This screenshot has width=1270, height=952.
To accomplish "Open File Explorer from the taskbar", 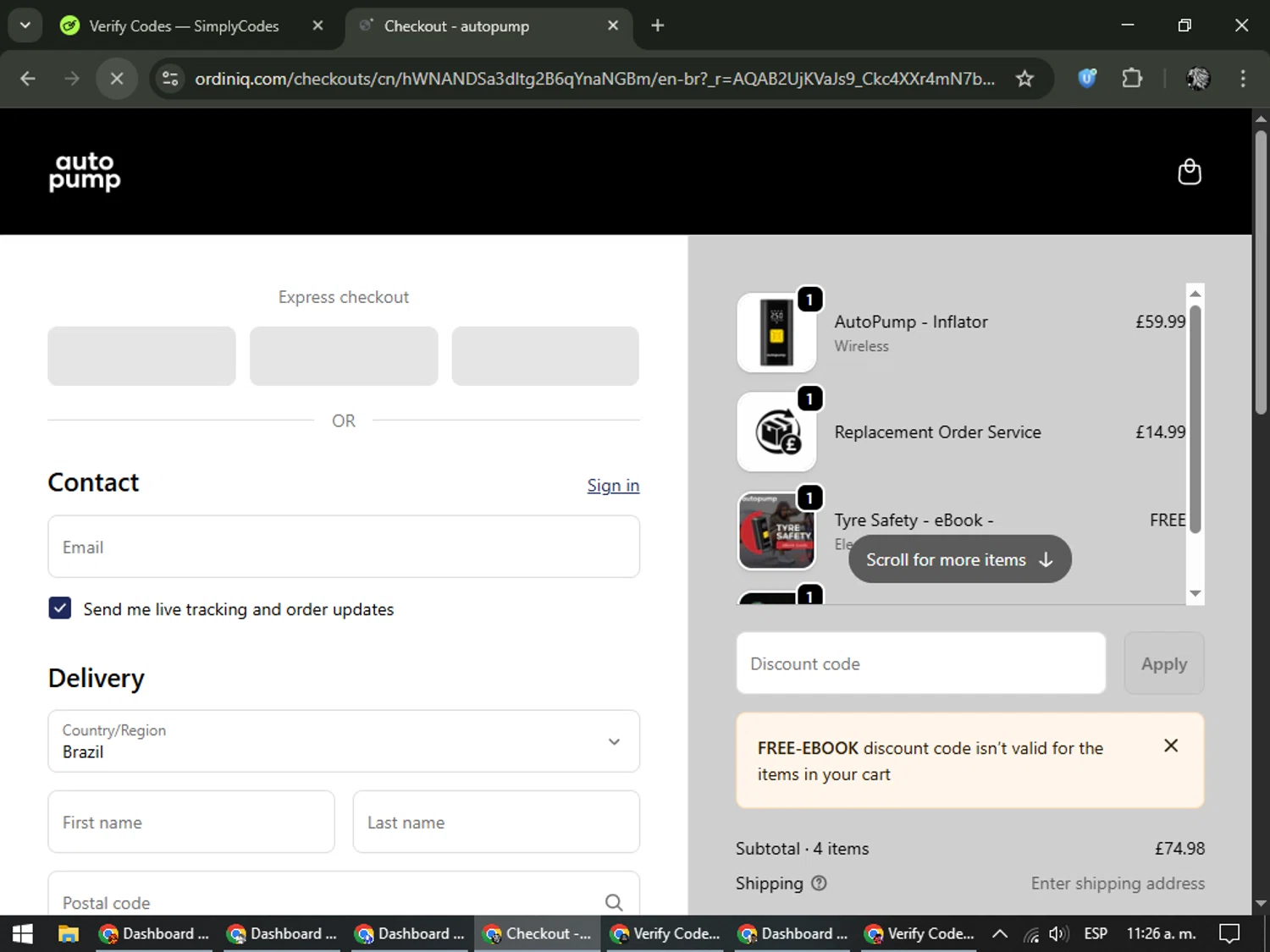I will click(x=69, y=933).
